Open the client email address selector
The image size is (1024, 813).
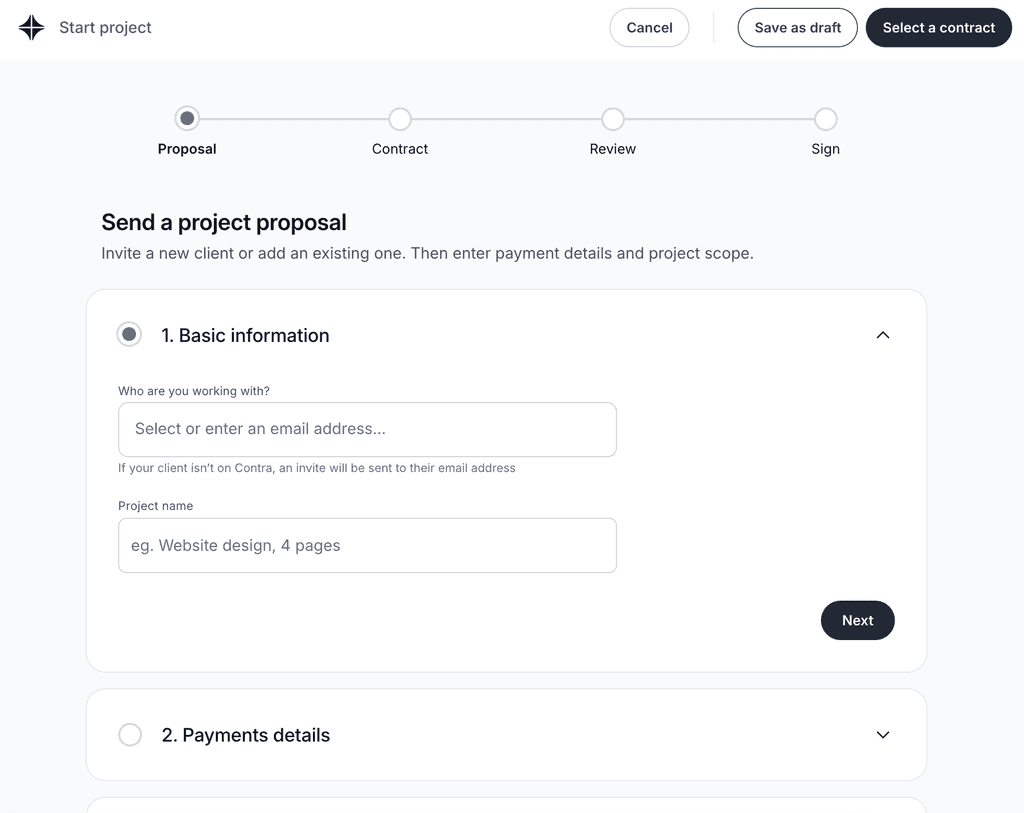click(x=367, y=429)
